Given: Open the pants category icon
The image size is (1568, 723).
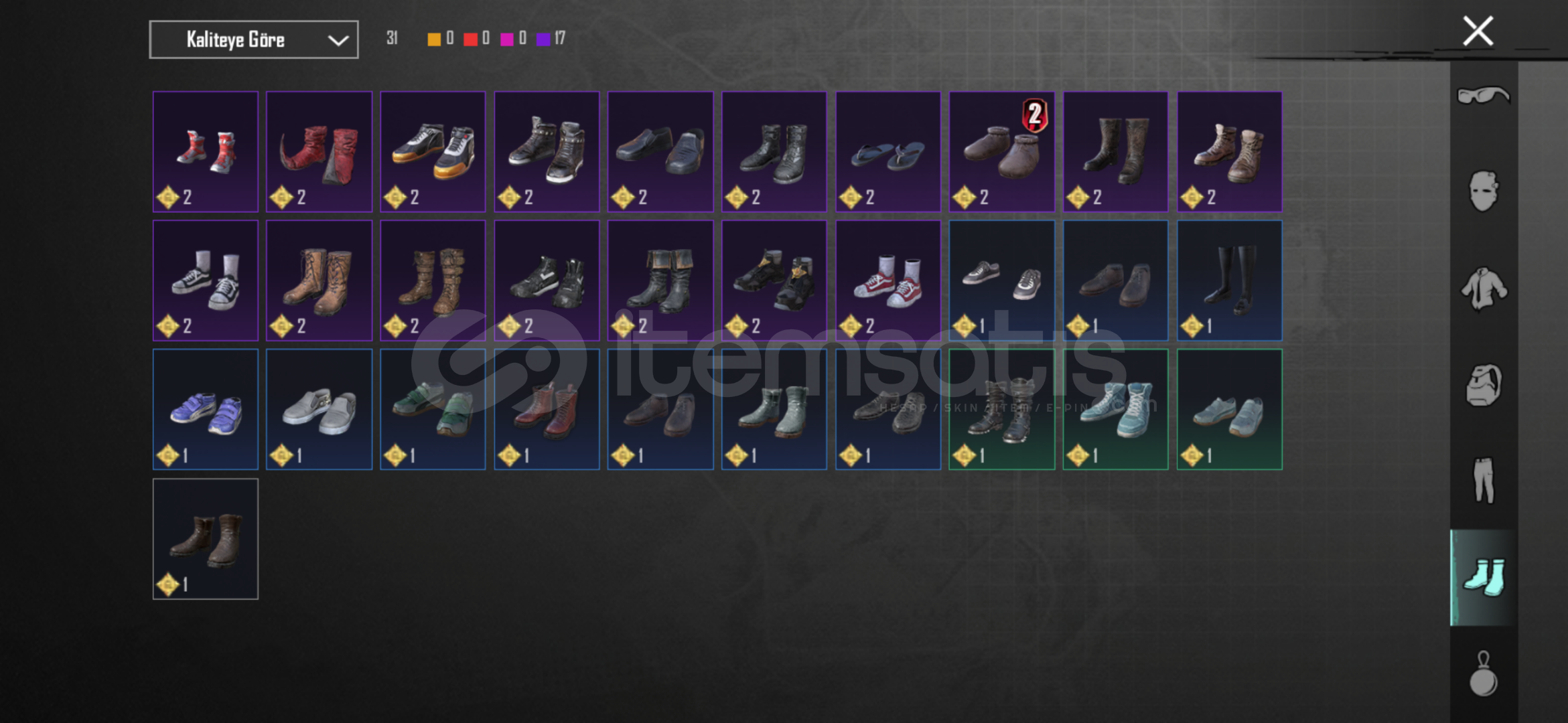Looking at the screenshot, I should point(1484,480).
